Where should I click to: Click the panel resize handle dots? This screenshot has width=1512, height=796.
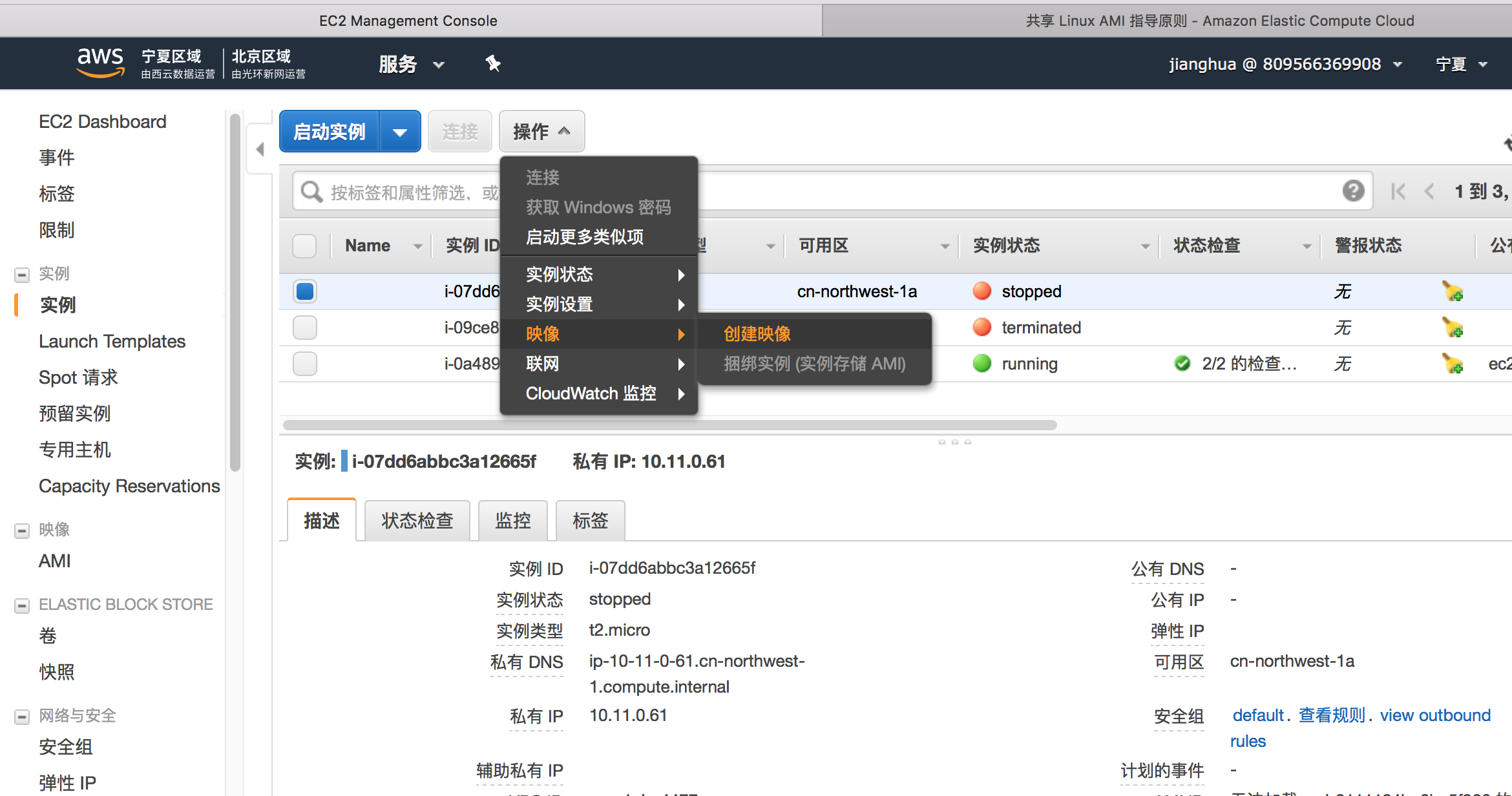click(x=954, y=442)
